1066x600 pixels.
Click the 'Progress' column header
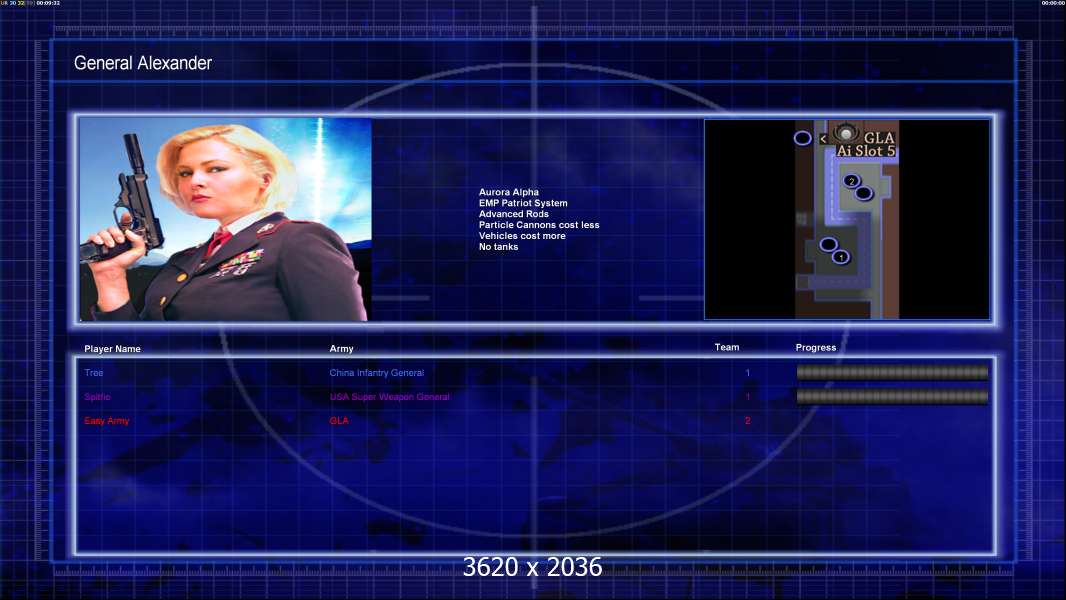click(816, 347)
